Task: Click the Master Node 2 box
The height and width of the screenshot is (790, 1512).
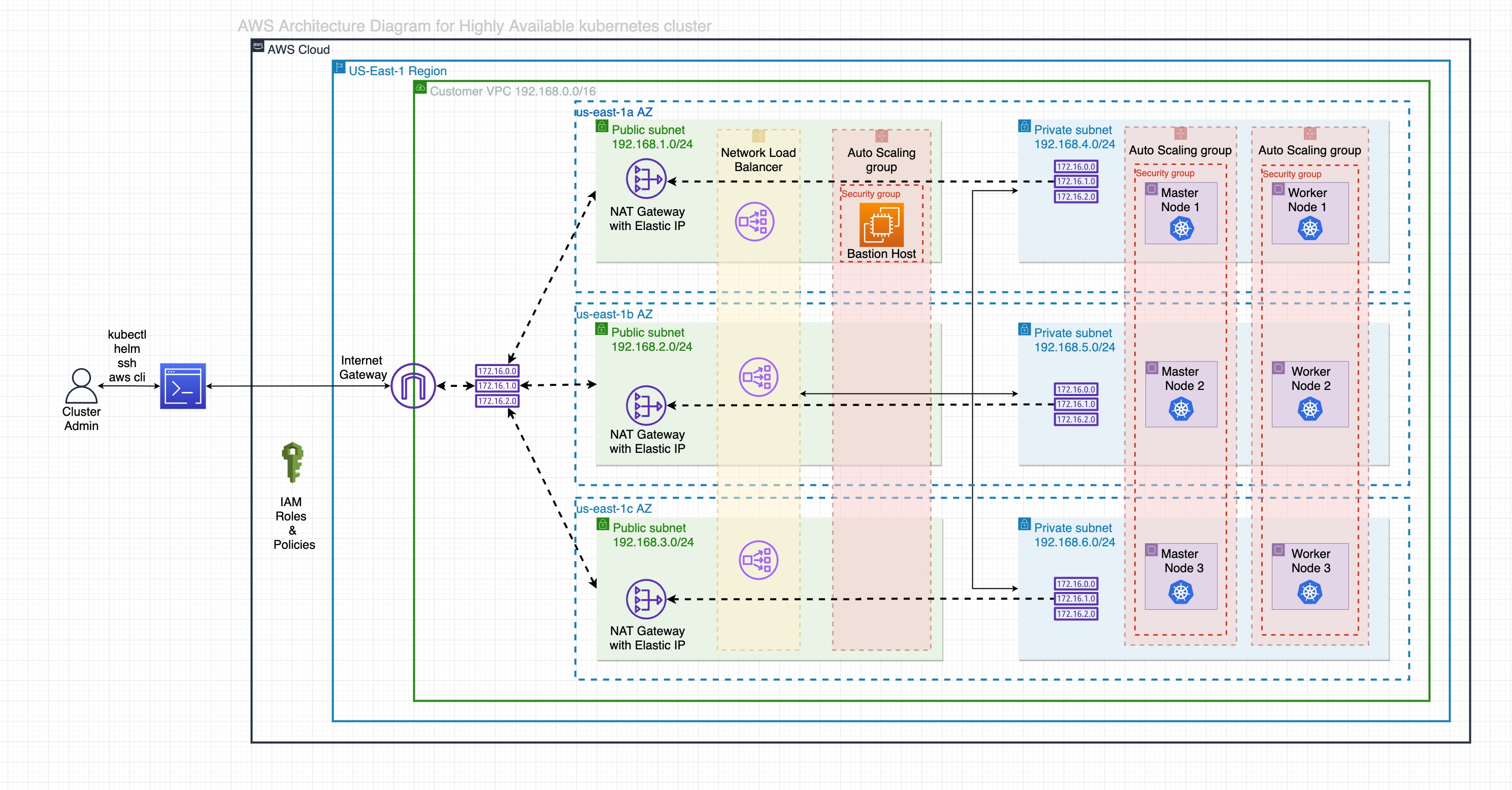Action: pos(1181,393)
